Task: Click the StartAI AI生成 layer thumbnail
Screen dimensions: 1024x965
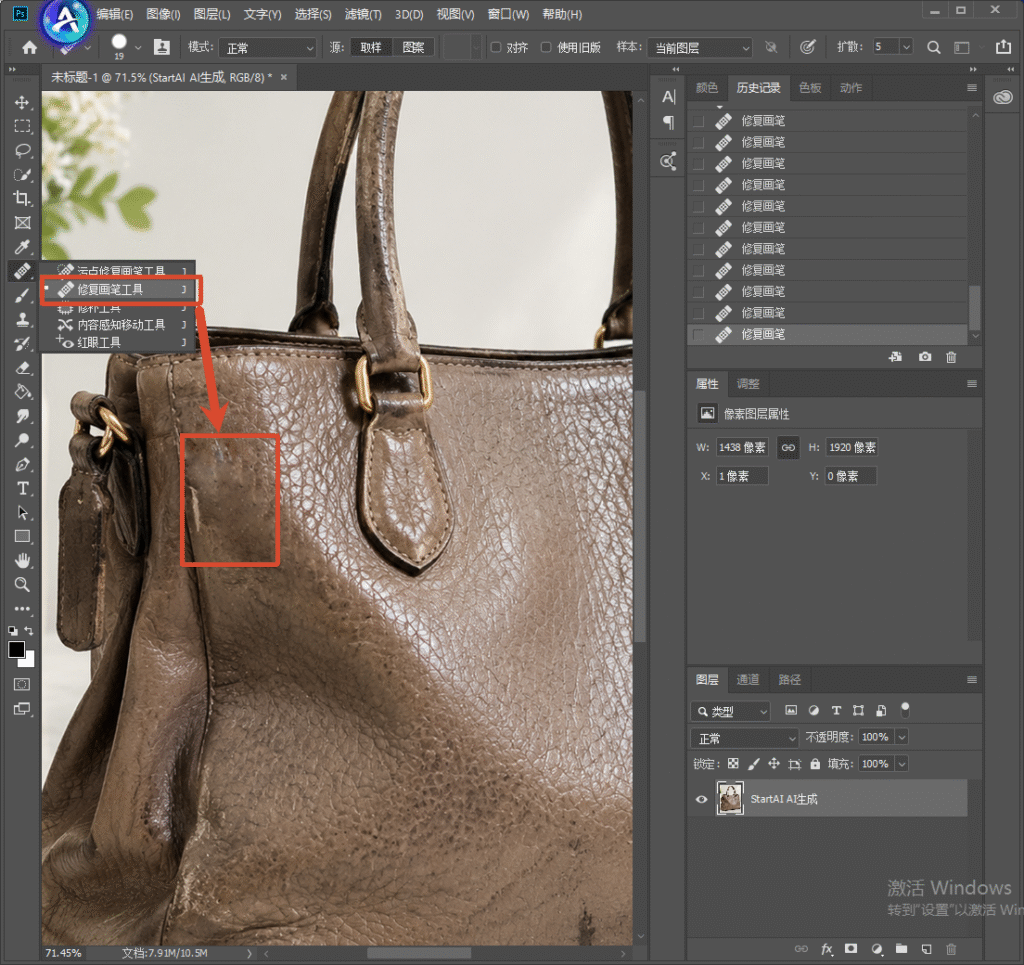Action: 730,798
